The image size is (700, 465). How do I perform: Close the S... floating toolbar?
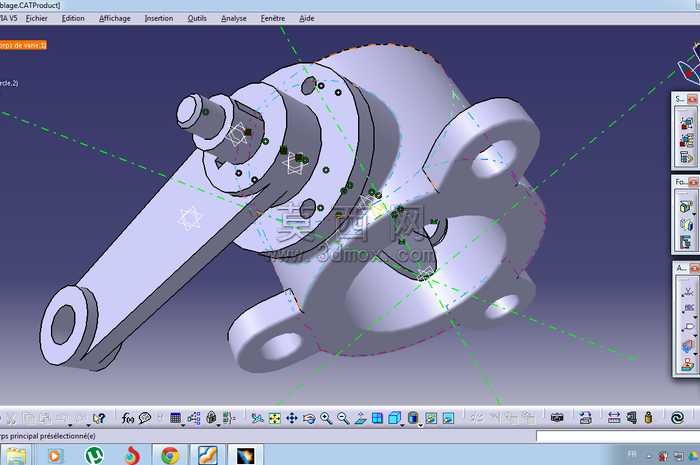(x=692, y=99)
